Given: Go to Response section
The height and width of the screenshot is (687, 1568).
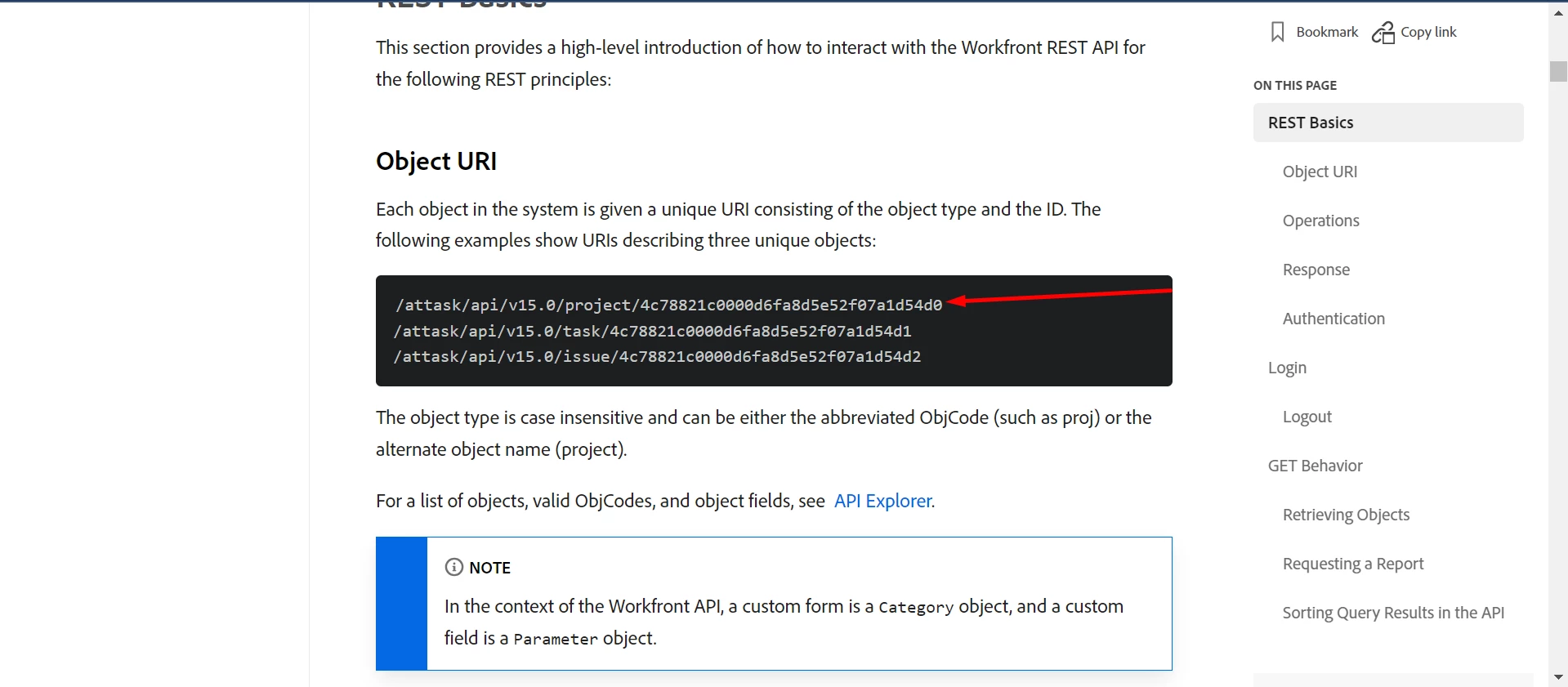Looking at the screenshot, I should coord(1316,270).
